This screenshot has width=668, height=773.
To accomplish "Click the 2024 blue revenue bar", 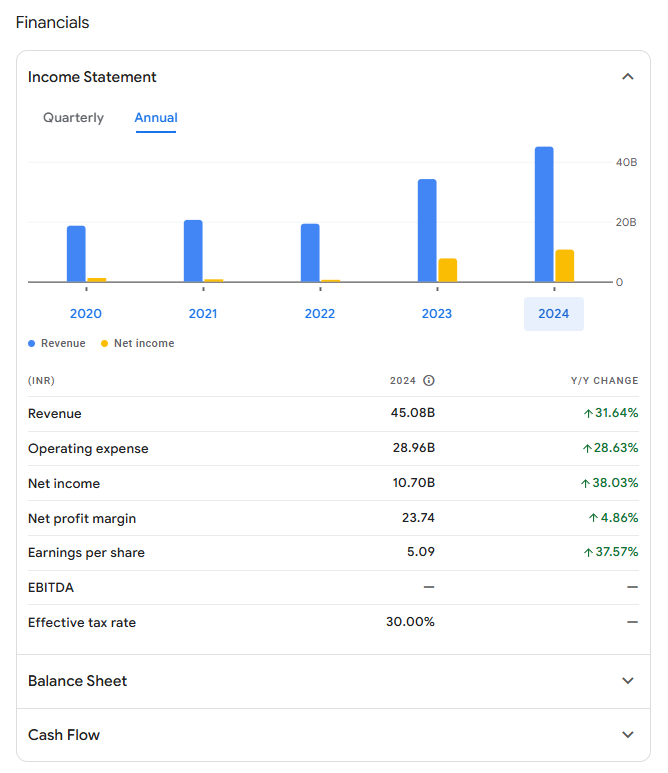I will pos(544,214).
